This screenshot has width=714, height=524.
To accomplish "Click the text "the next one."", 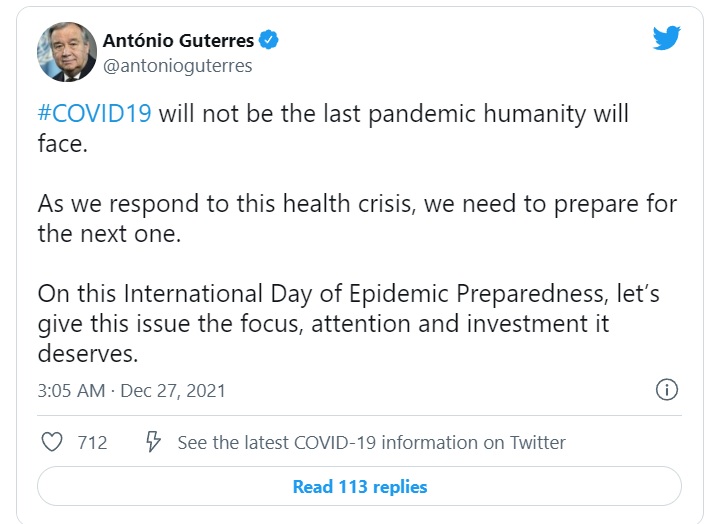I will pyautogui.click(x=96, y=232).
